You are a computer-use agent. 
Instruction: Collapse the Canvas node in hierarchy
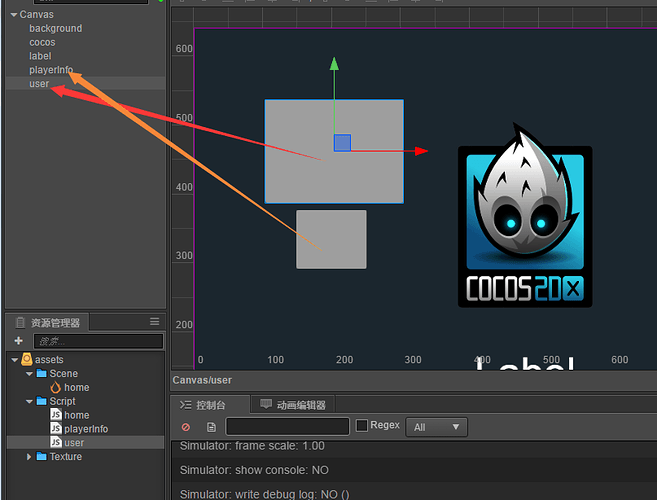(14, 15)
